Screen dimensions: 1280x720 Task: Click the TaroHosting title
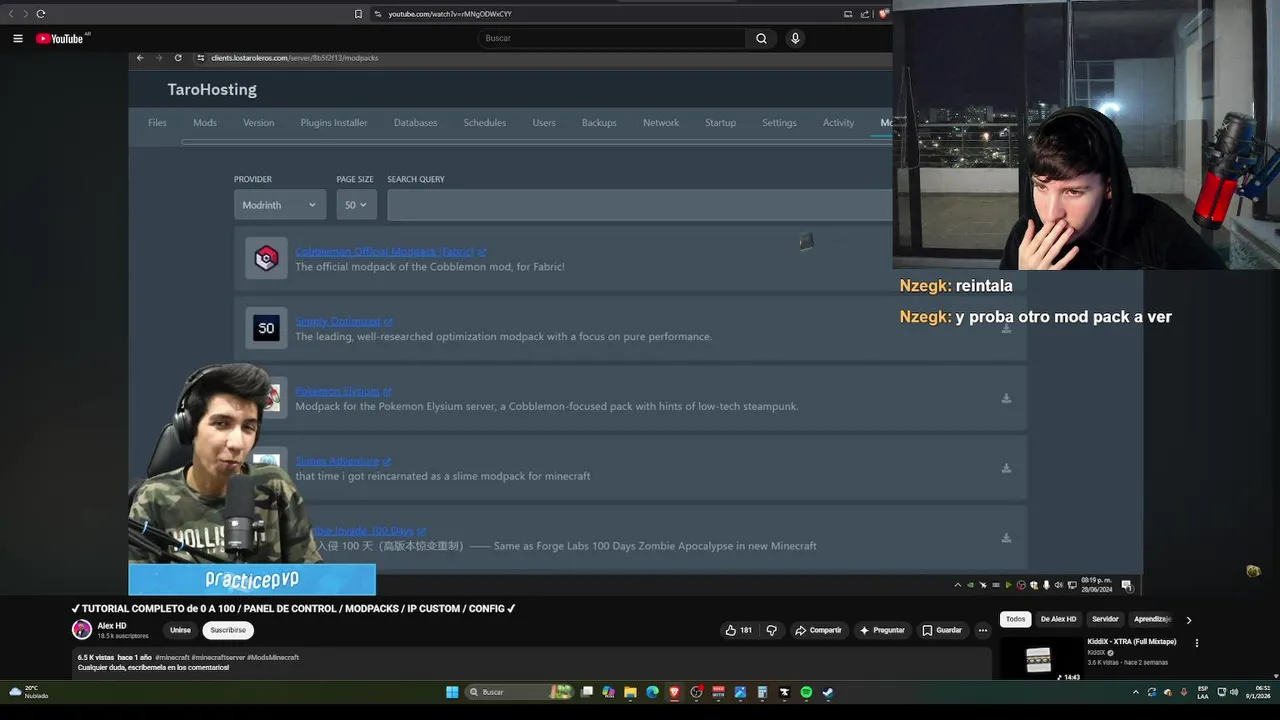click(x=212, y=89)
